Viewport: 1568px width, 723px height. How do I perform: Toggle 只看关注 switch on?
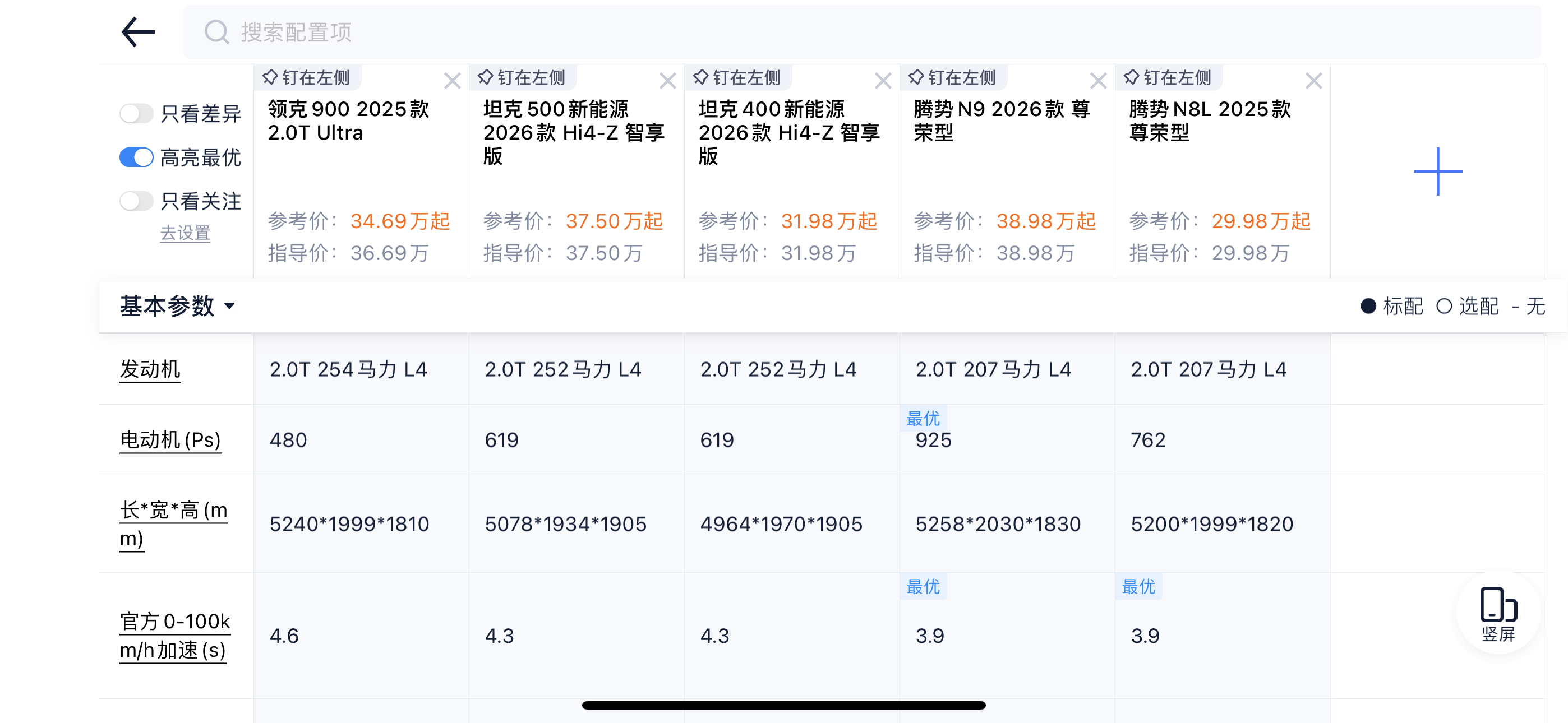[x=136, y=201]
